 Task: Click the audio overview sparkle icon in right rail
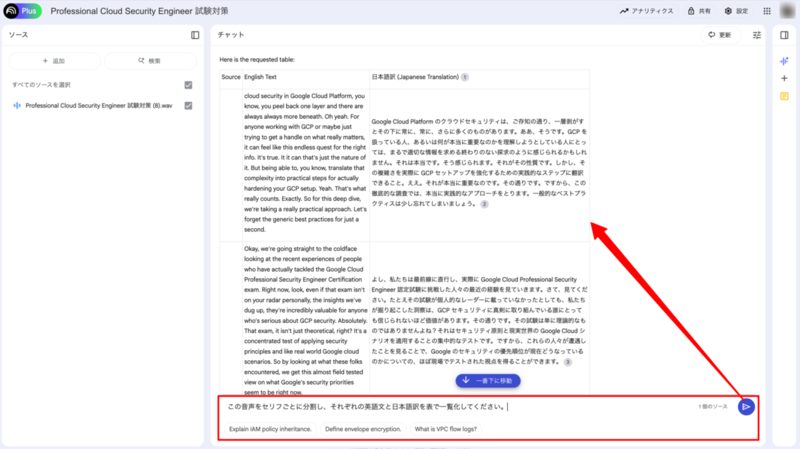784,61
